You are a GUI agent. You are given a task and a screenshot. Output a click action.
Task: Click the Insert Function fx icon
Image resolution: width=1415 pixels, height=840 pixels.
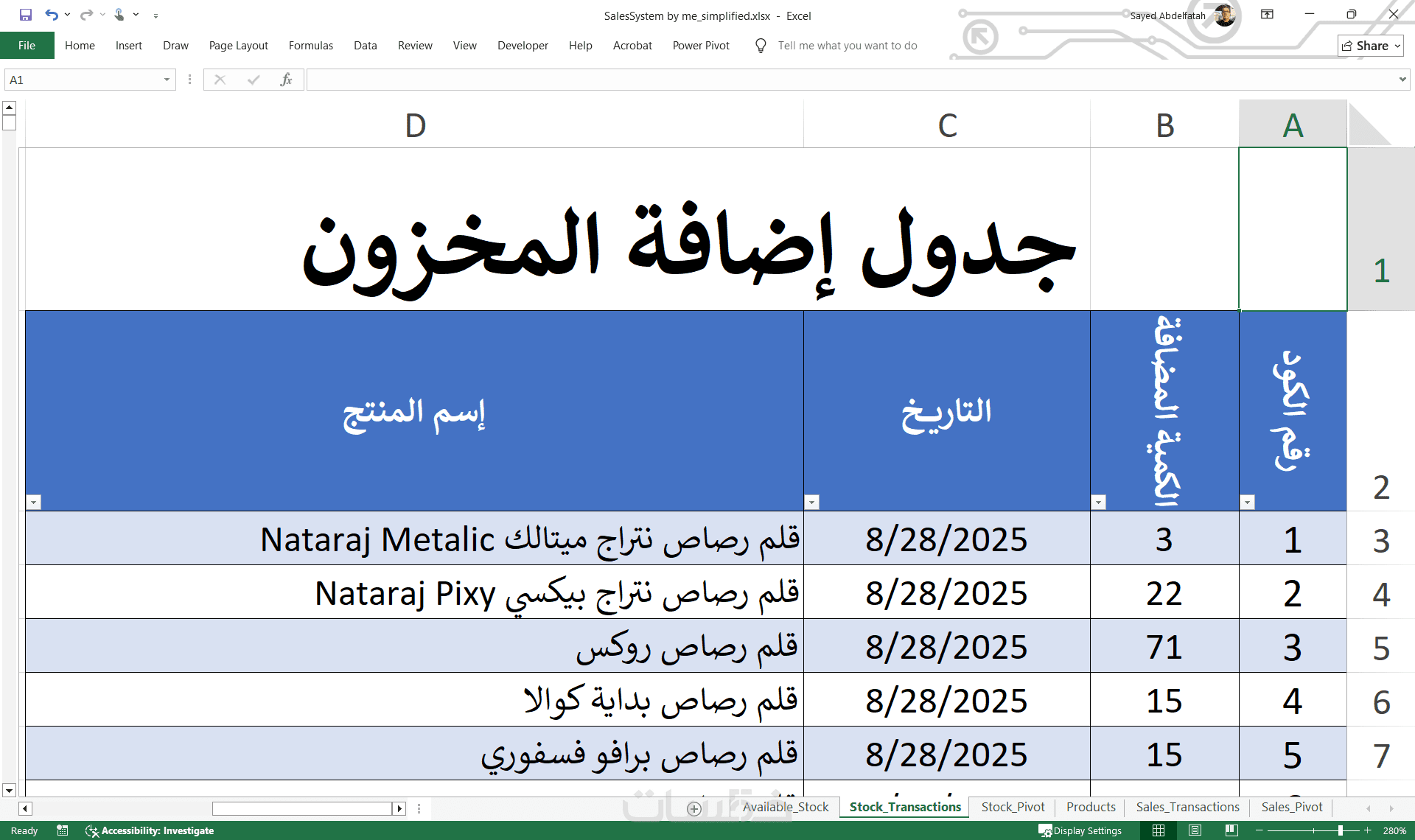coord(286,80)
